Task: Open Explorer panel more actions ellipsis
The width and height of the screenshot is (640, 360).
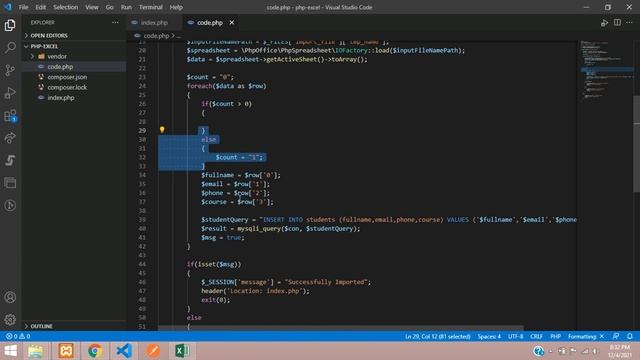Action: click(x=116, y=22)
